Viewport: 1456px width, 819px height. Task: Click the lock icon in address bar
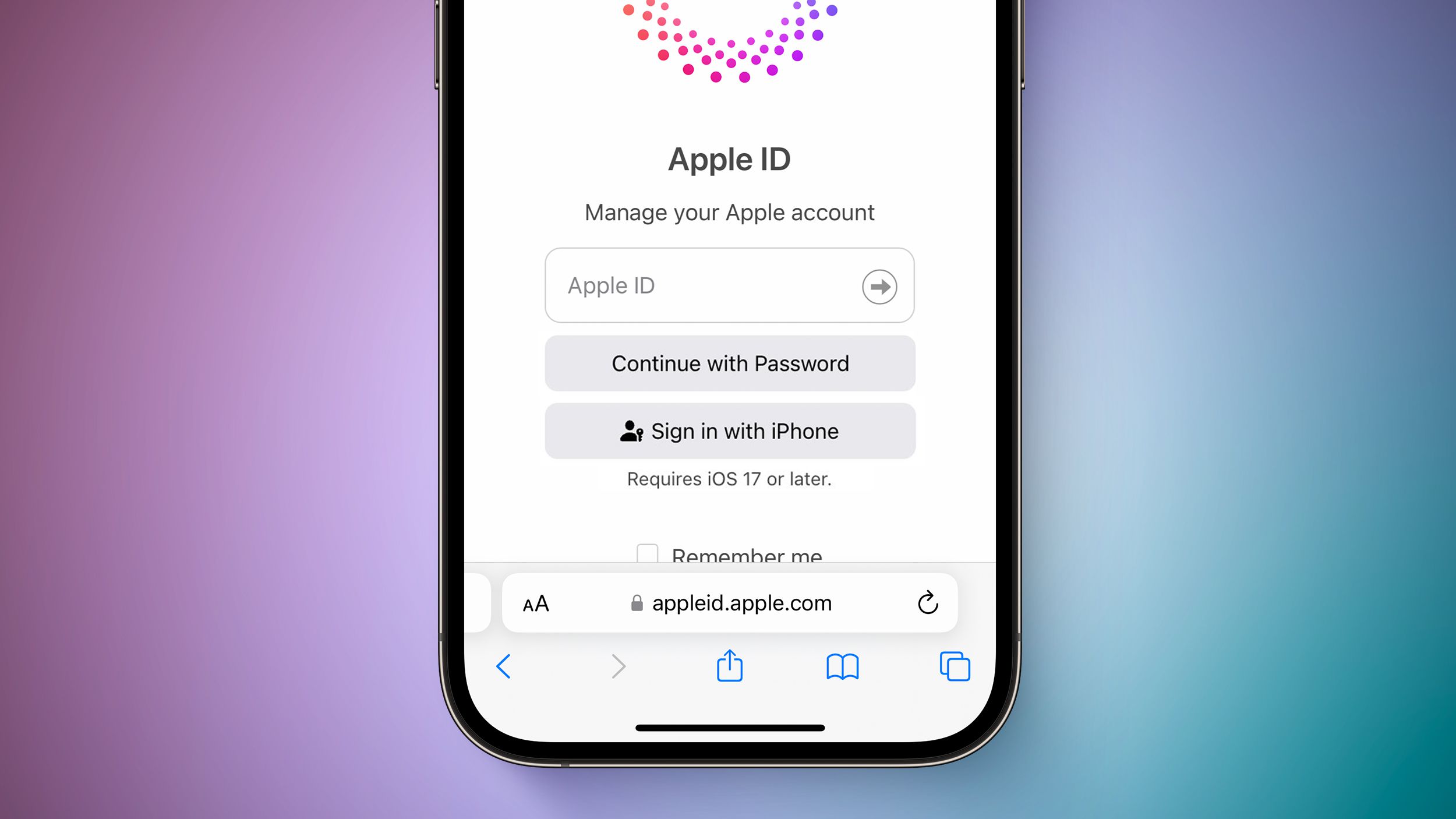(x=633, y=602)
